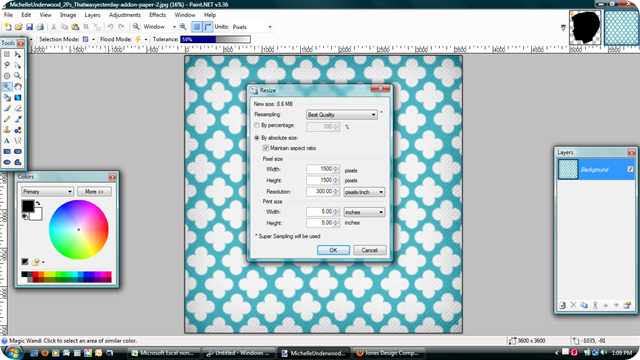Select the Line/Curve tool
This screenshot has width=640, height=360.
(x=18, y=141)
